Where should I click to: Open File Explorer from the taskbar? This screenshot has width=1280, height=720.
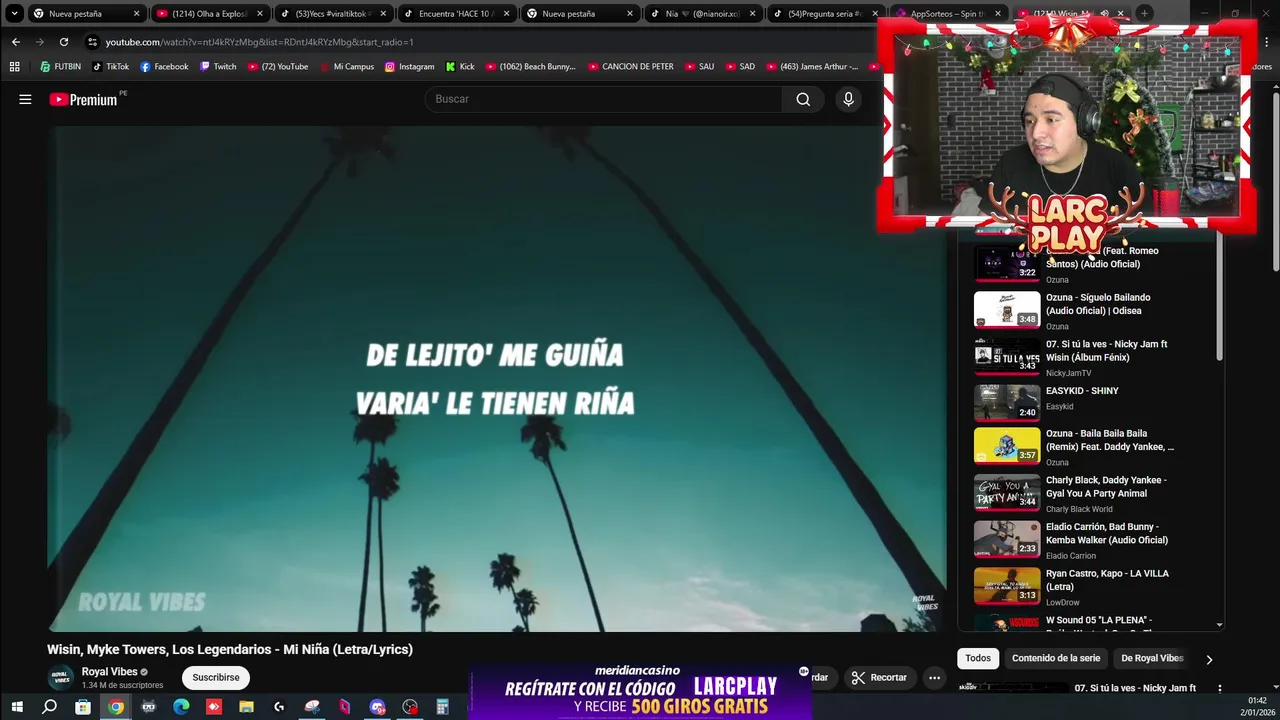coord(246,707)
